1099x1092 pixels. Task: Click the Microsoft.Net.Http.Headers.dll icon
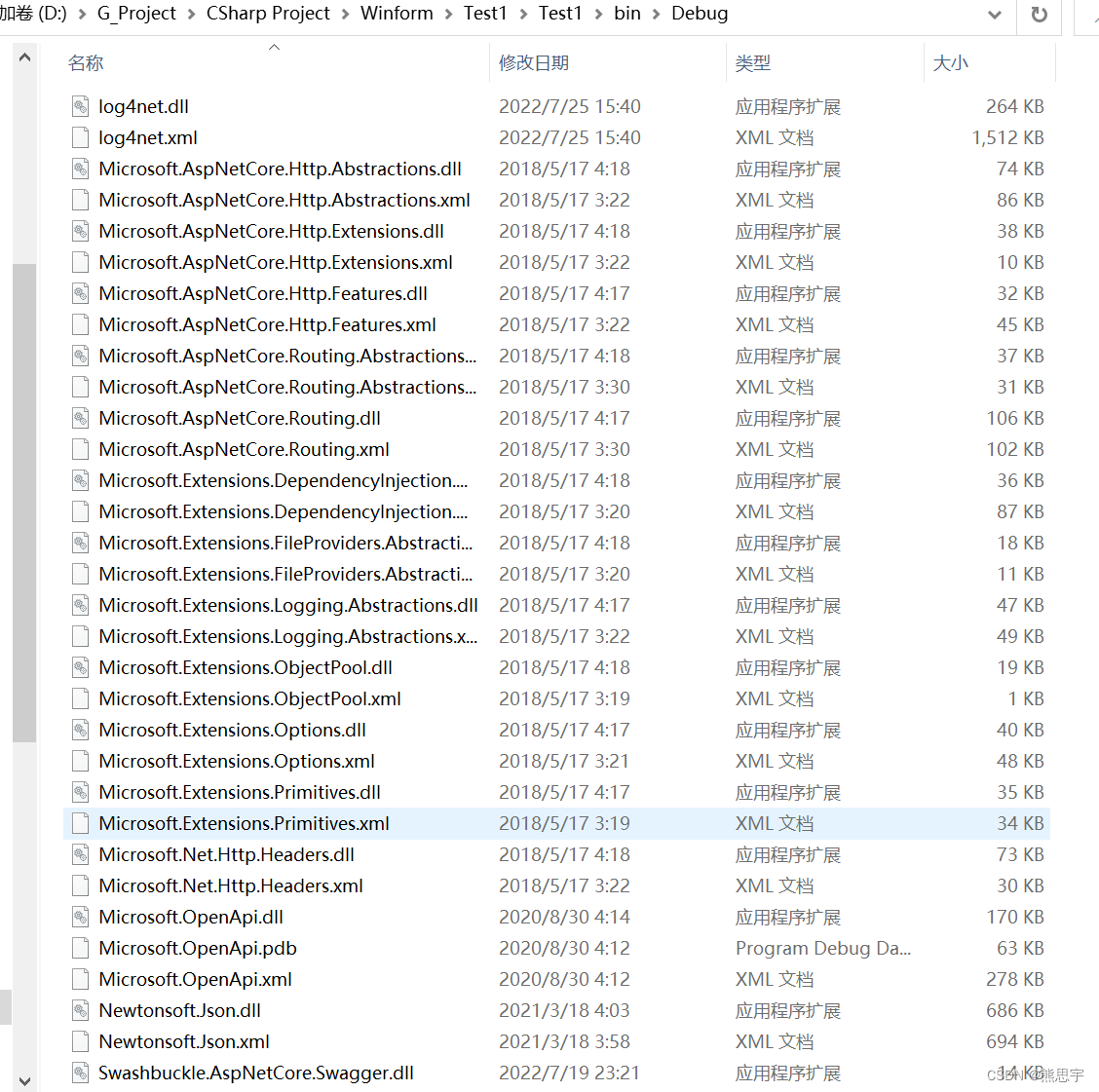coord(81,855)
